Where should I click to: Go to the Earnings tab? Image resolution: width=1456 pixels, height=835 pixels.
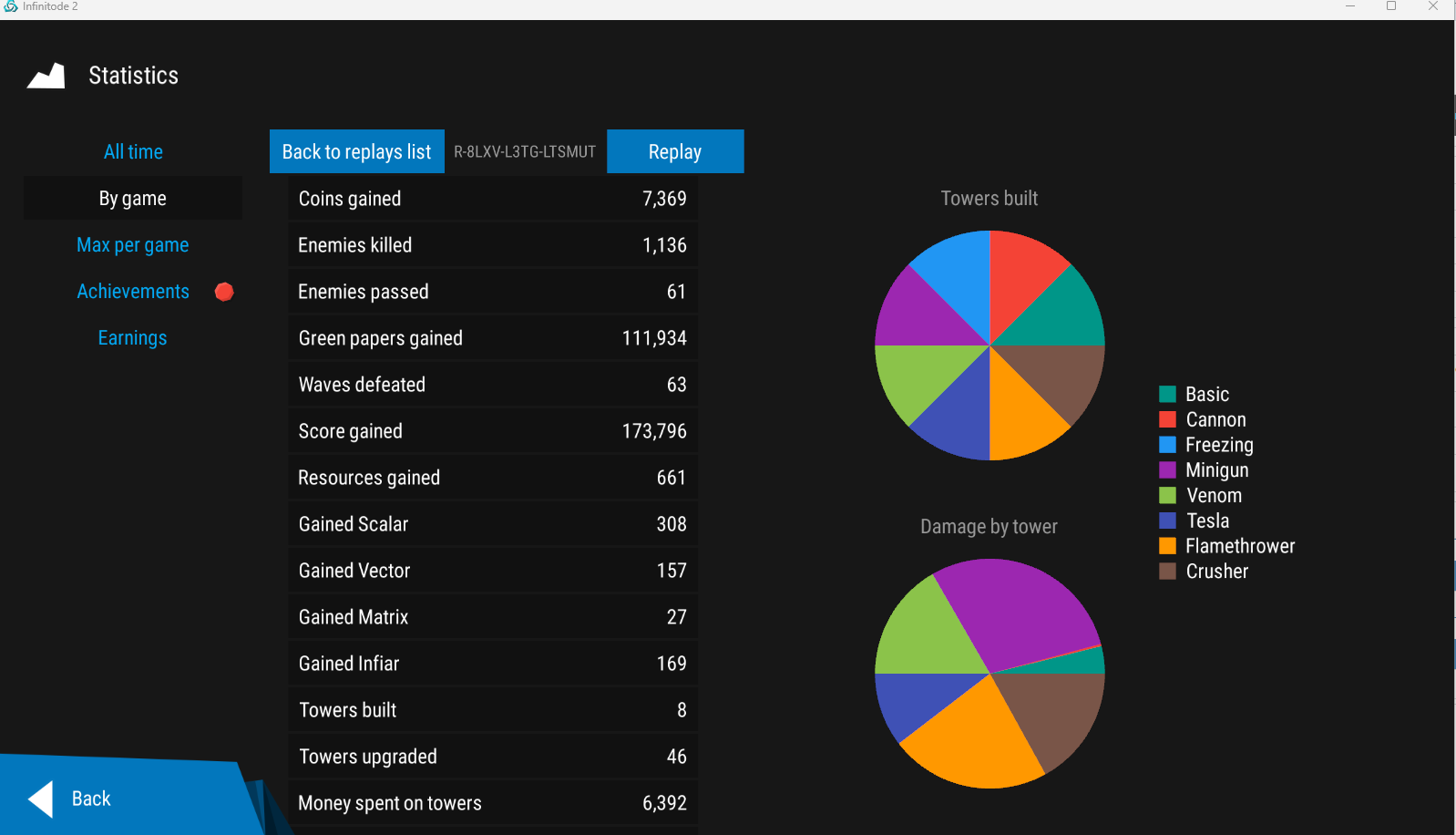[x=133, y=338]
